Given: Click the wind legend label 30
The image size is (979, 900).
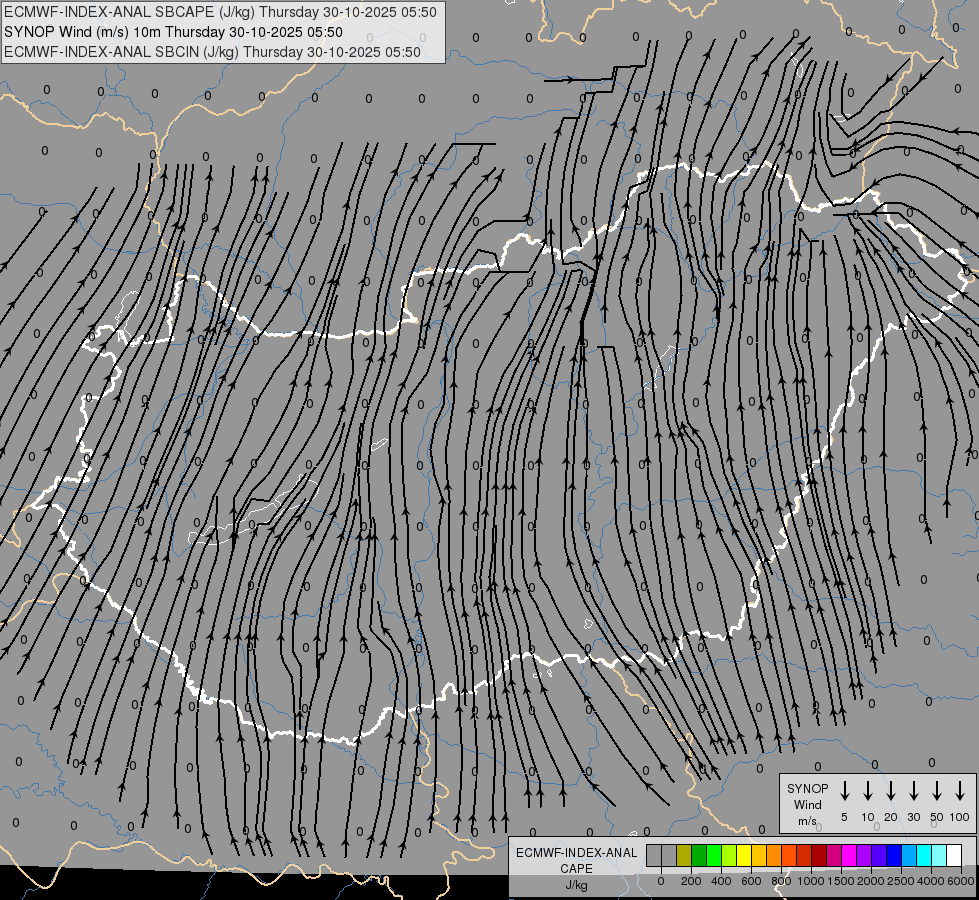Looking at the screenshot, I should 913,817.
